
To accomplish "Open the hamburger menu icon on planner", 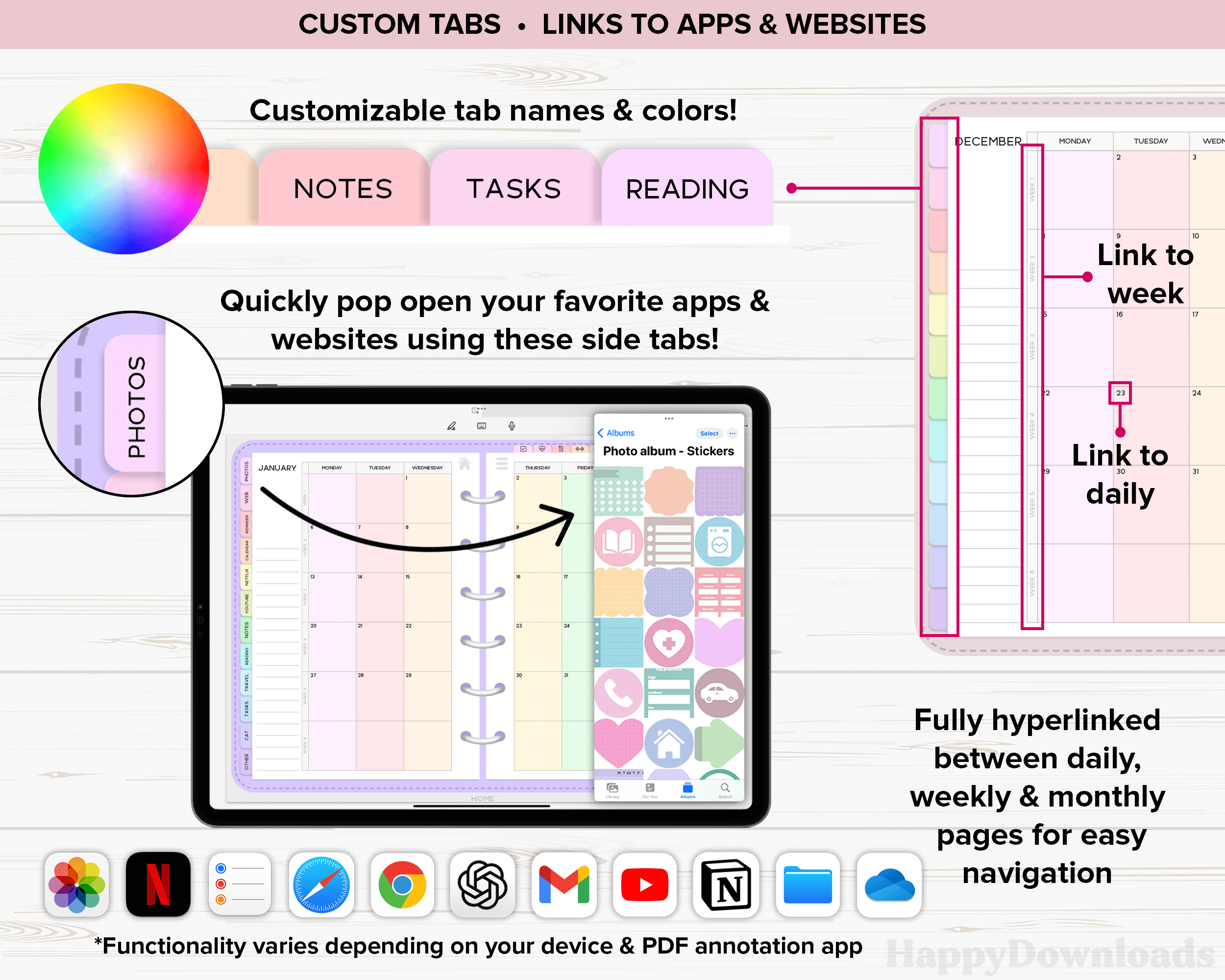I will 502,464.
